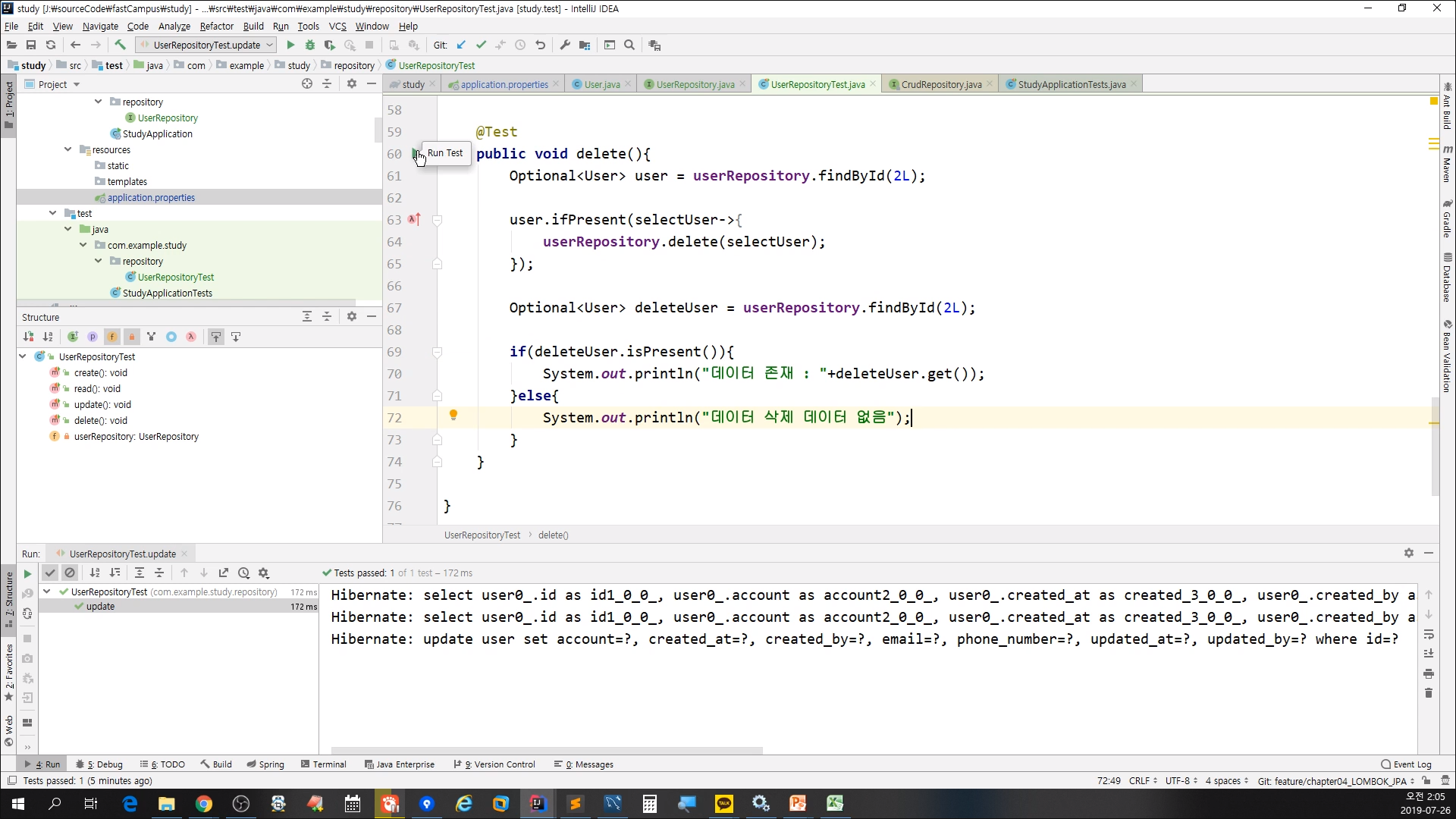This screenshot has width=1456, height=819.
Task: Toggle Show Ignored tests button
Action: tap(70, 573)
